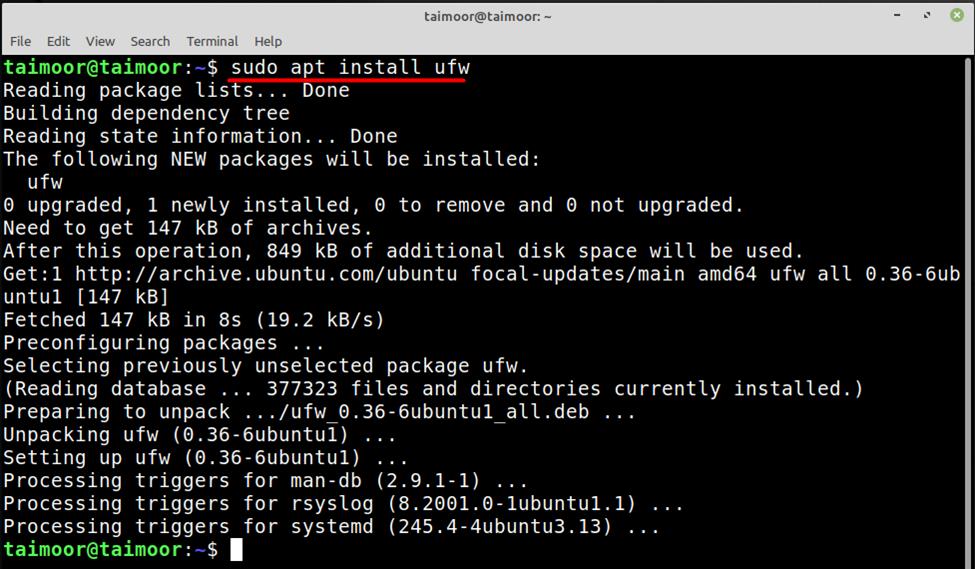
Task: Open the Search menu
Action: click(150, 41)
